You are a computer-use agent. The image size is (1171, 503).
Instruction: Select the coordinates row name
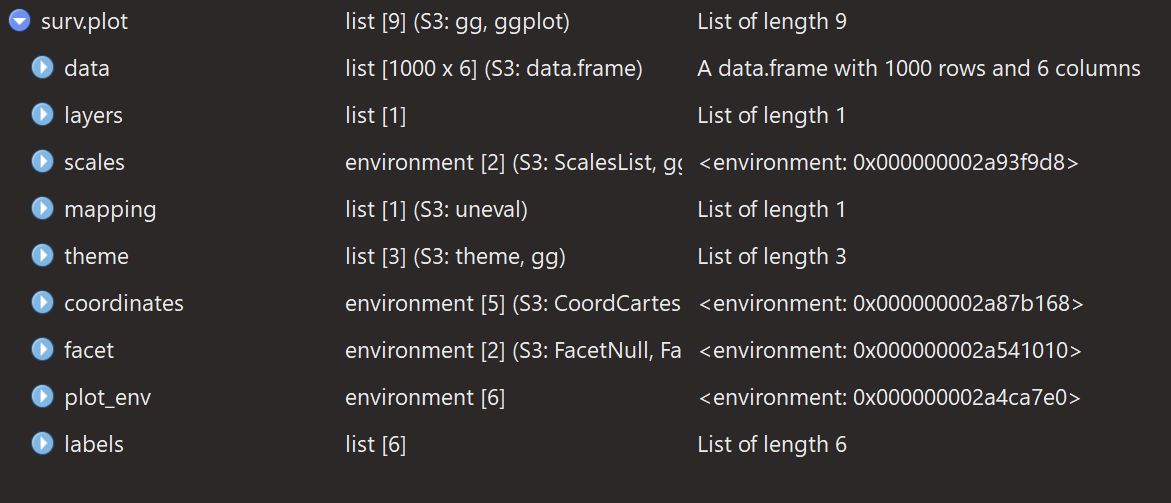point(124,303)
